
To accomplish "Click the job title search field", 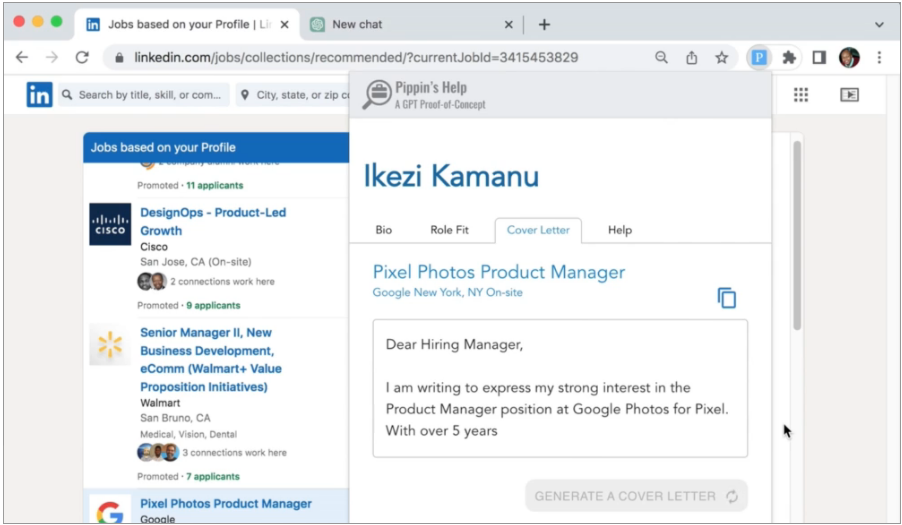I will 144,95.
